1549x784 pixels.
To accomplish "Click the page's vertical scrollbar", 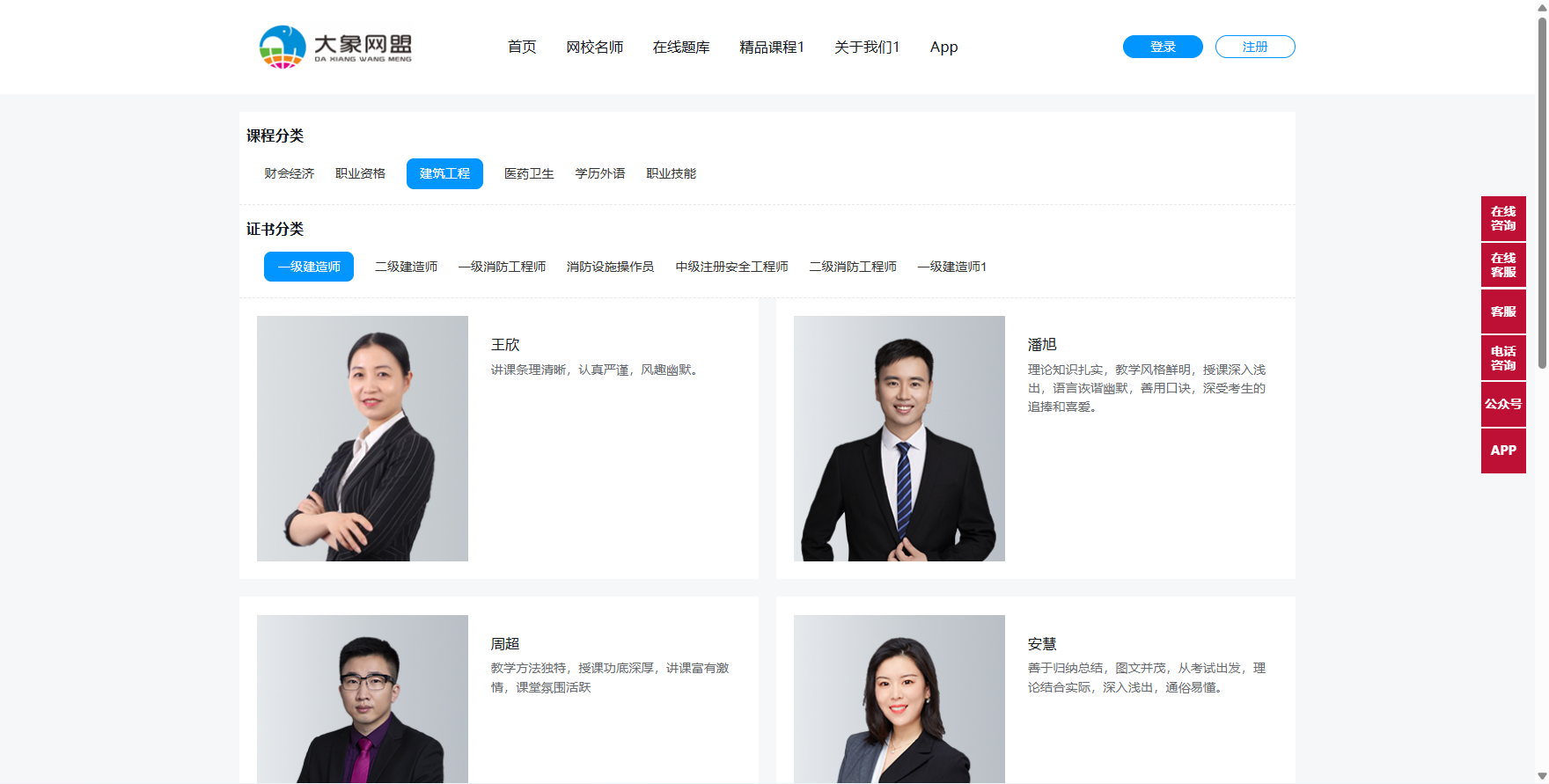I will click(1541, 194).
